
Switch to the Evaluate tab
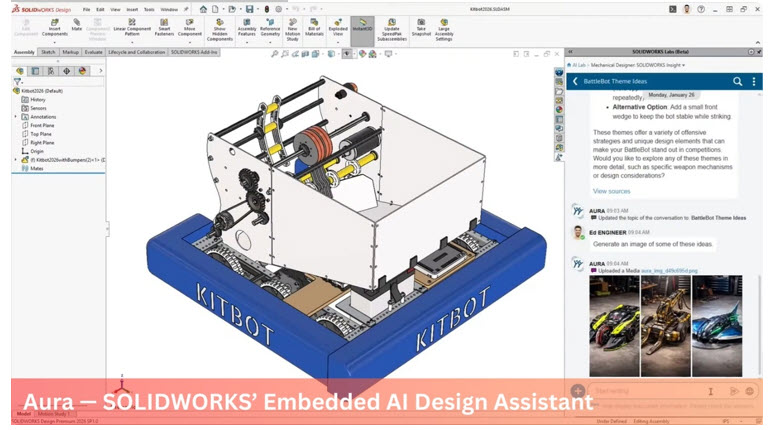click(x=93, y=52)
